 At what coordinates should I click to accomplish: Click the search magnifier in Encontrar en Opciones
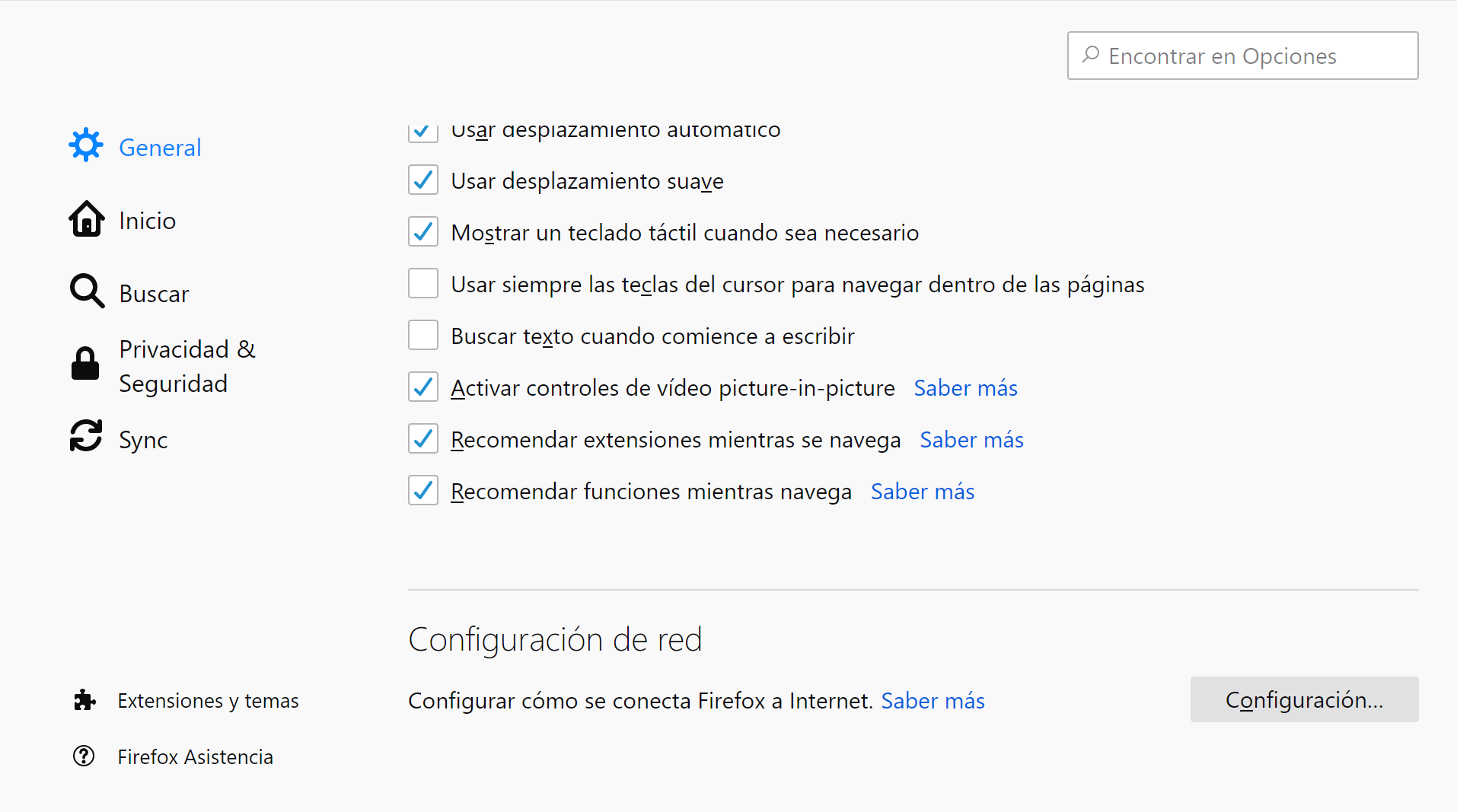(x=1091, y=55)
